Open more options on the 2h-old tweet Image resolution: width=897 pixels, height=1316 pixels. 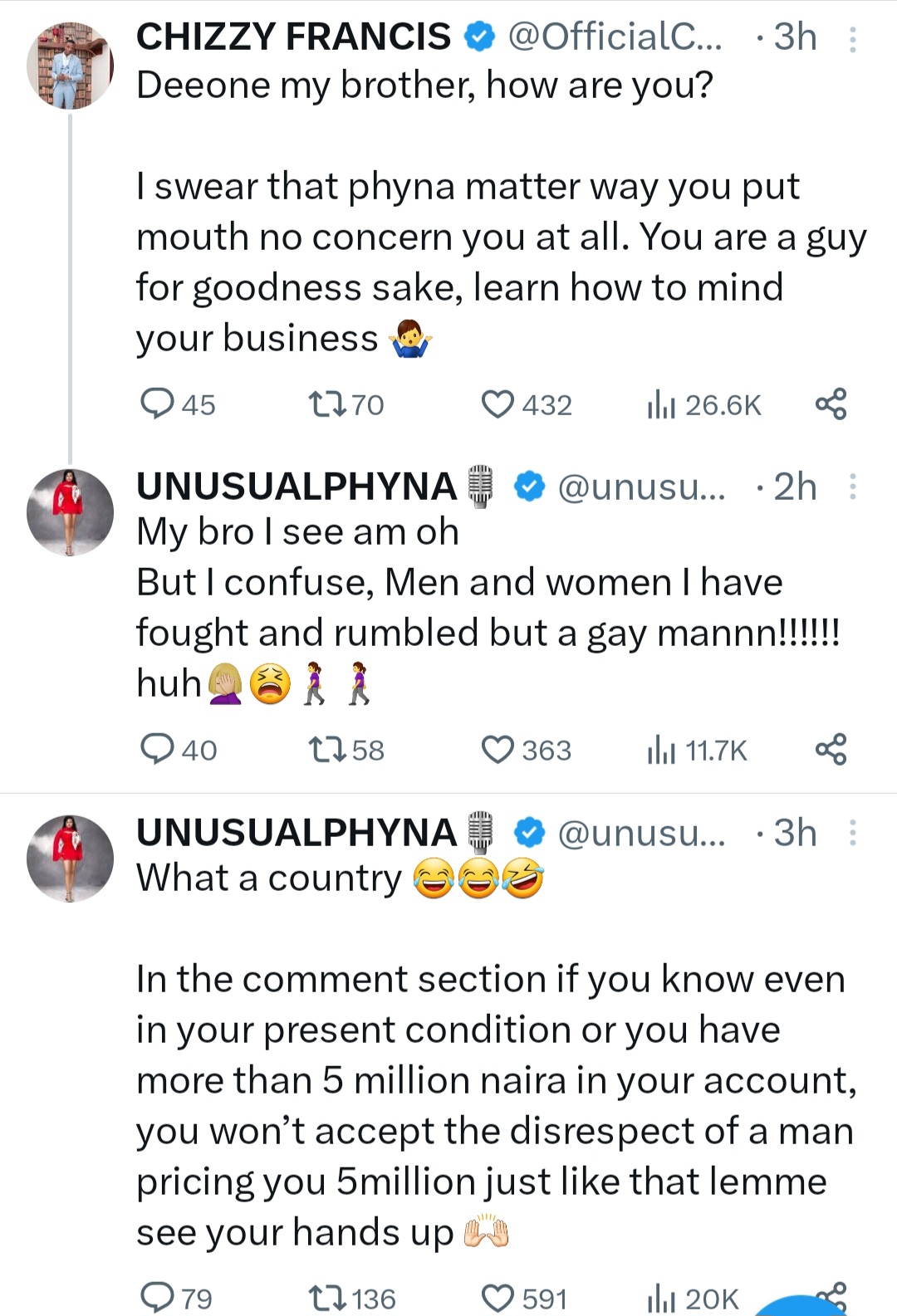[x=852, y=487]
